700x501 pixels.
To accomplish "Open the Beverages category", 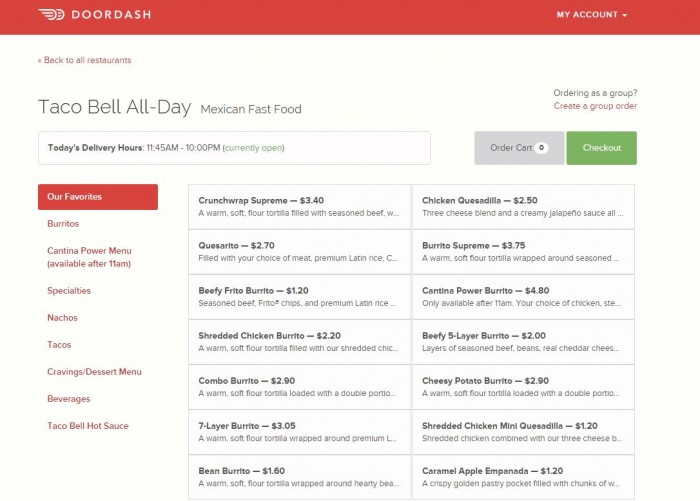I will pyautogui.click(x=68, y=399).
